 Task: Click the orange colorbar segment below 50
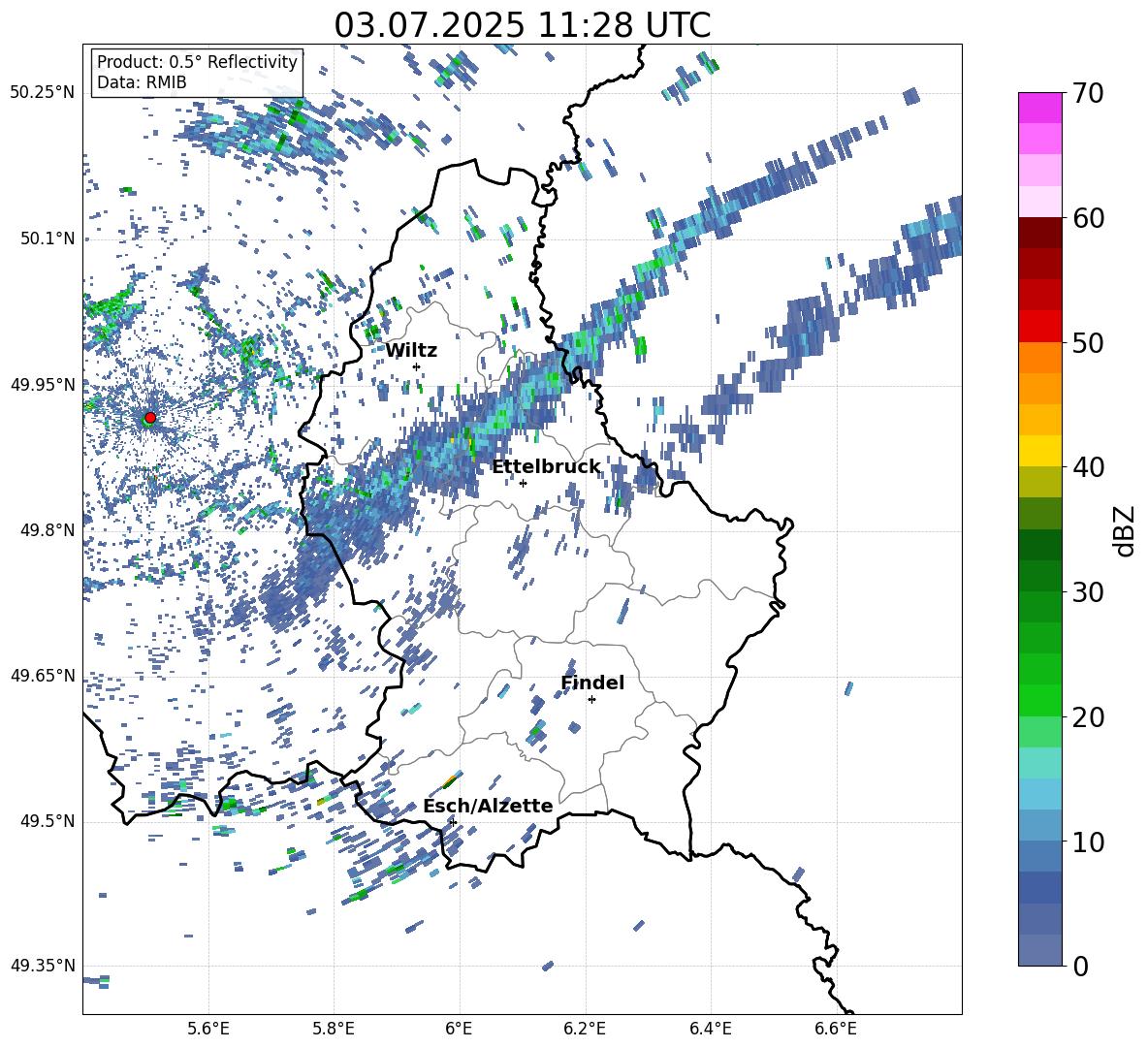[1039, 357]
